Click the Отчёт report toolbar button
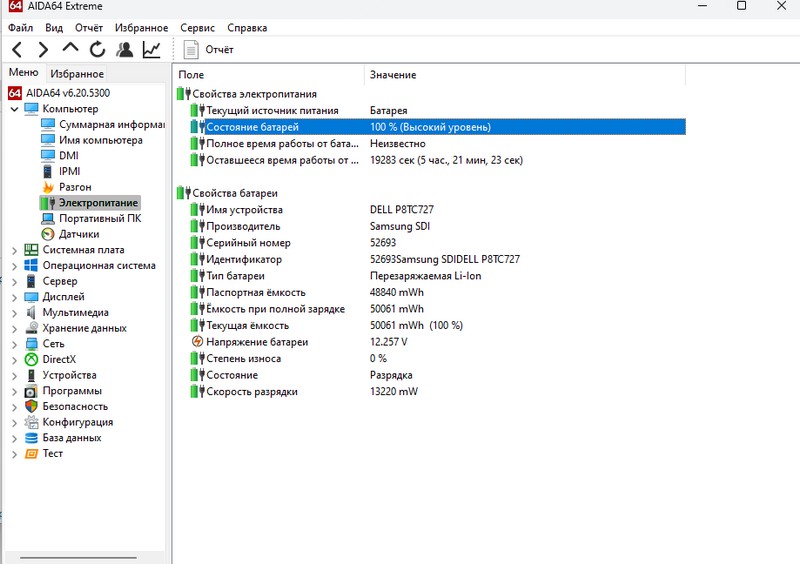 click(209, 49)
